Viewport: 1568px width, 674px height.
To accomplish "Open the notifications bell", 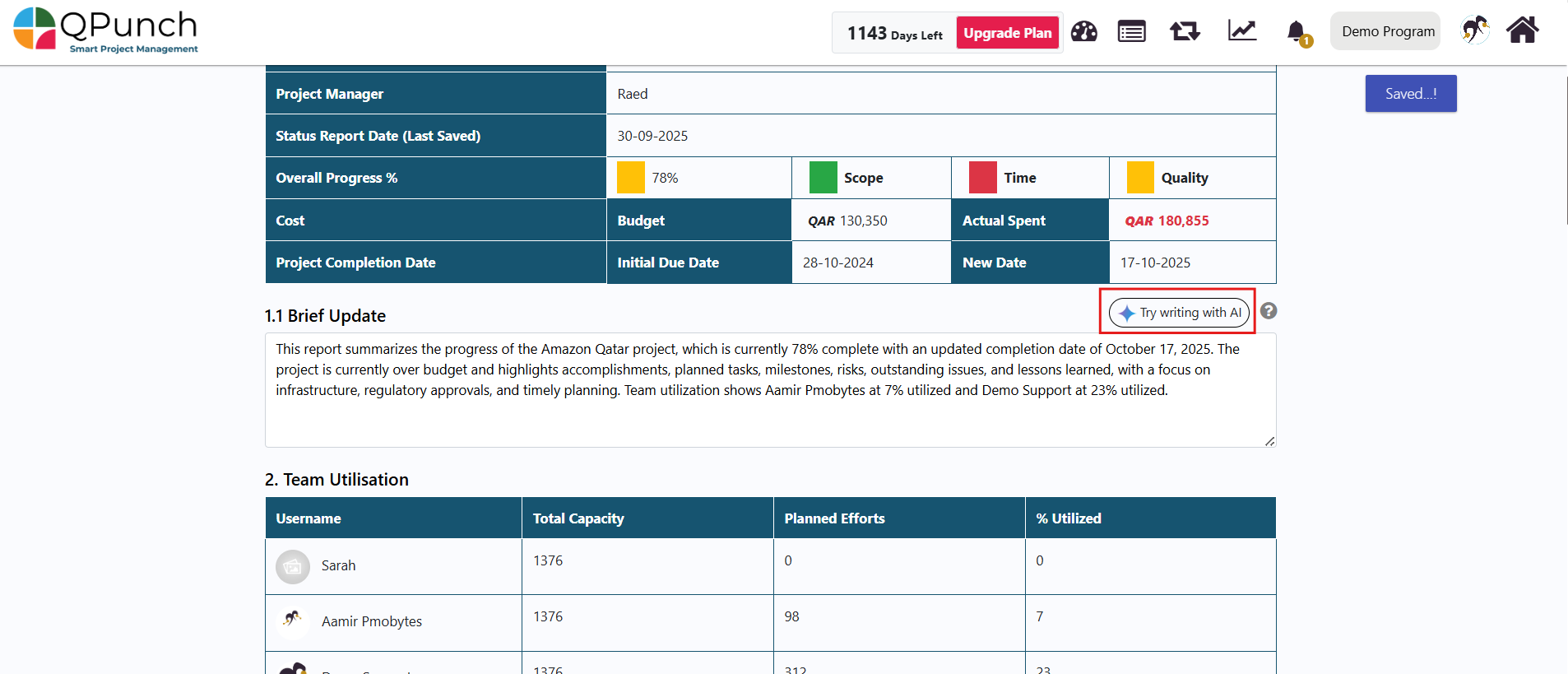I will pos(1297,32).
